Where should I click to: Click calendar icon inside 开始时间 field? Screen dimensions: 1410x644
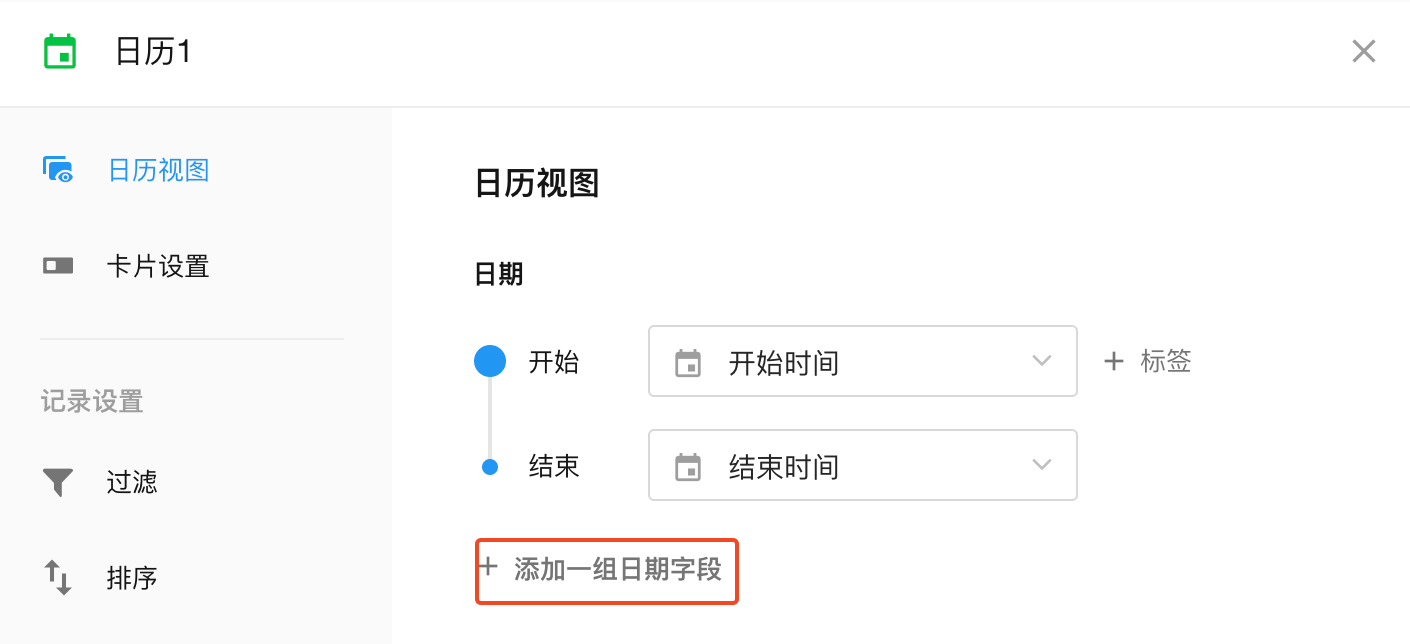coord(688,362)
